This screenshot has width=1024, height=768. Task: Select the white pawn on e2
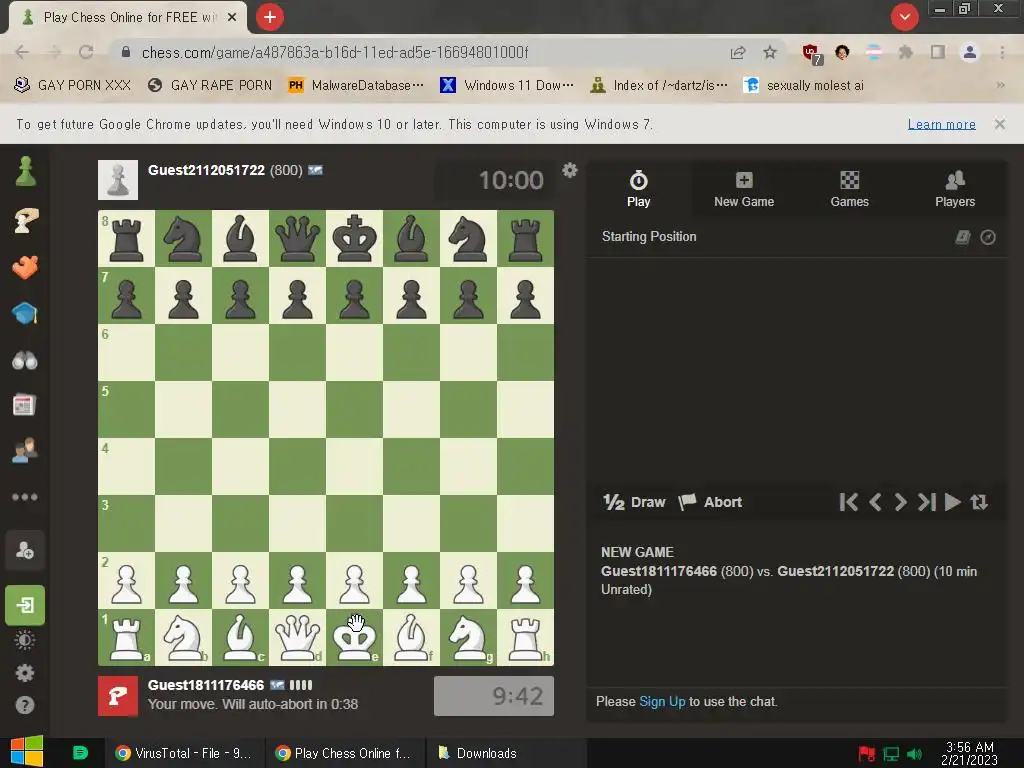click(355, 581)
